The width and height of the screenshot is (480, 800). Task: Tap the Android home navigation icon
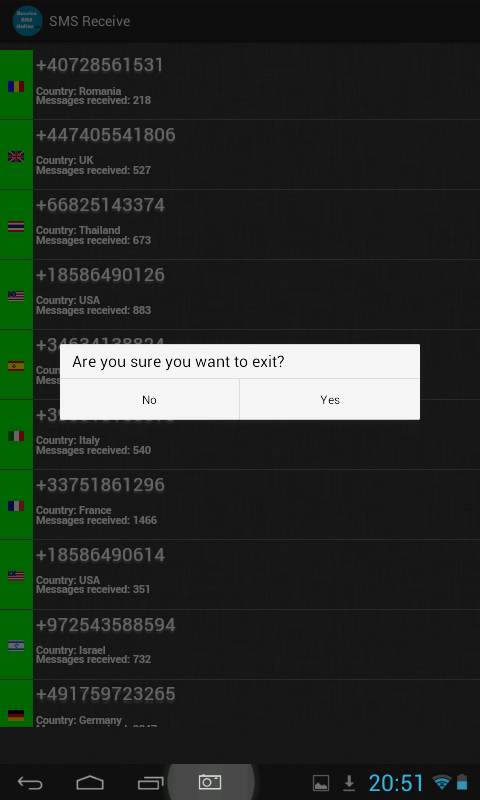point(90,782)
